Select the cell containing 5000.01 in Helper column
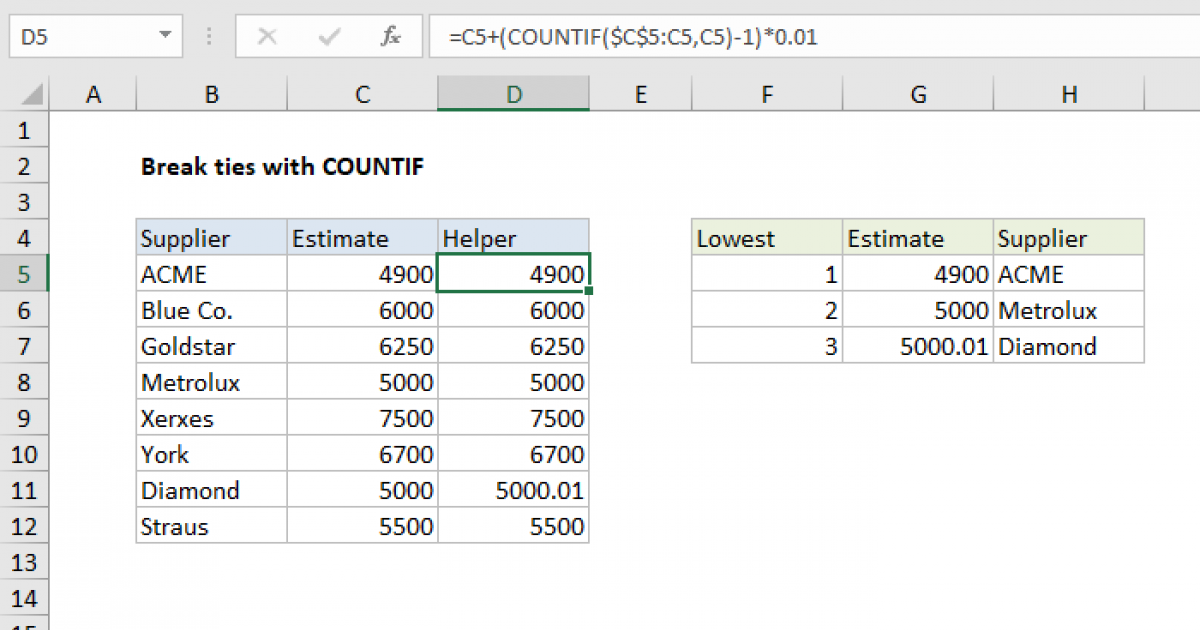This screenshot has height=630, width=1200. (x=513, y=491)
